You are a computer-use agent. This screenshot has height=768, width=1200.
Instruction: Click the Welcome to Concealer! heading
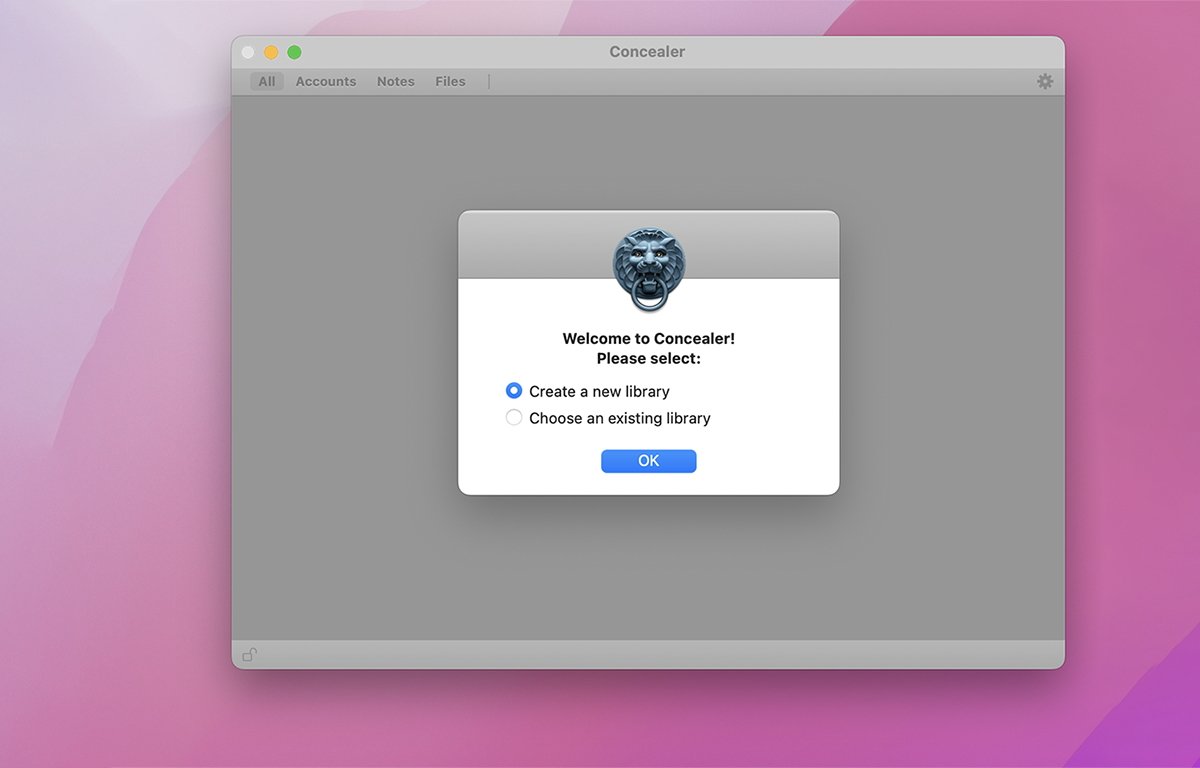(x=649, y=339)
